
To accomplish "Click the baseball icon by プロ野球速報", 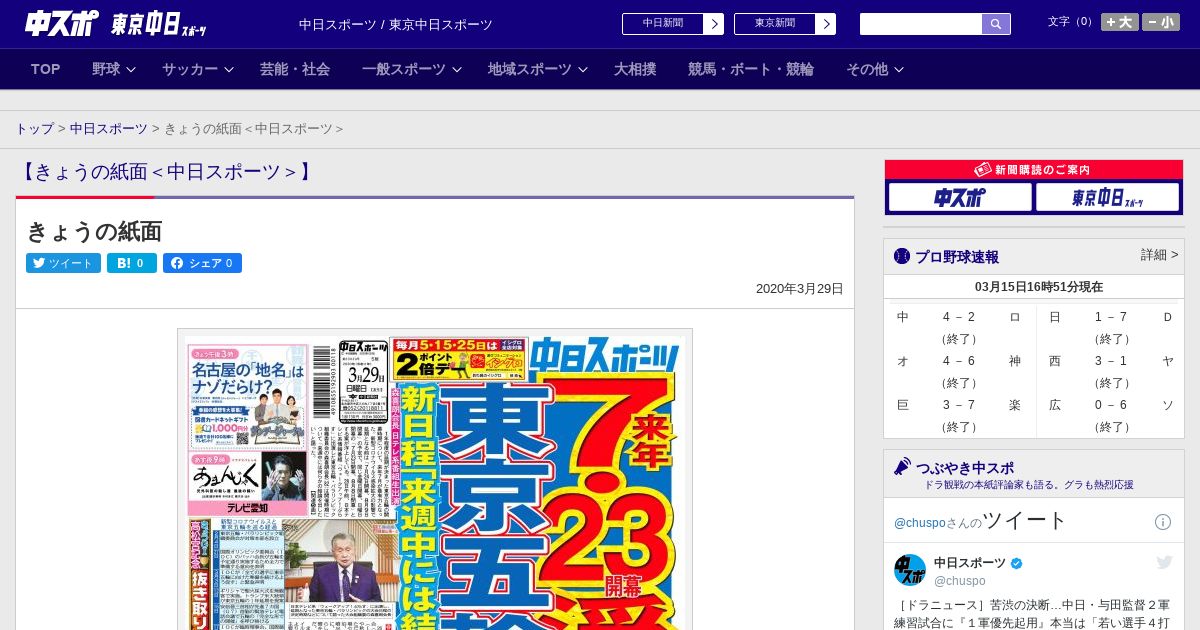I will coord(902,257).
